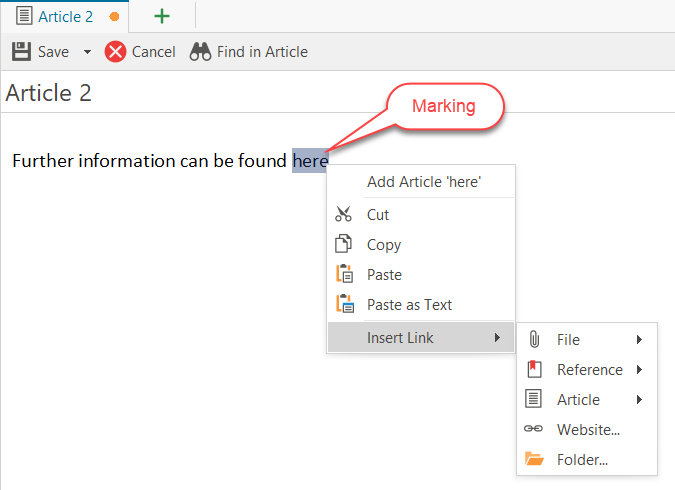Choose Website... link option
This screenshot has width=675, height=490.
tap(588, 430)
